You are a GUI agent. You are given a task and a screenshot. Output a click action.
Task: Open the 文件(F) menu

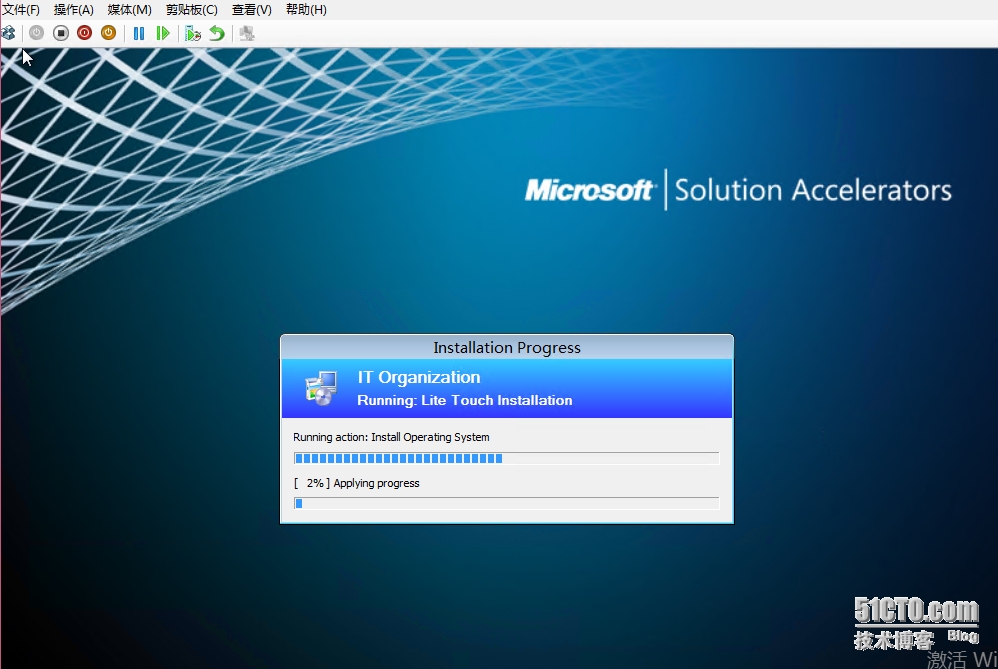tap(20, 10)
